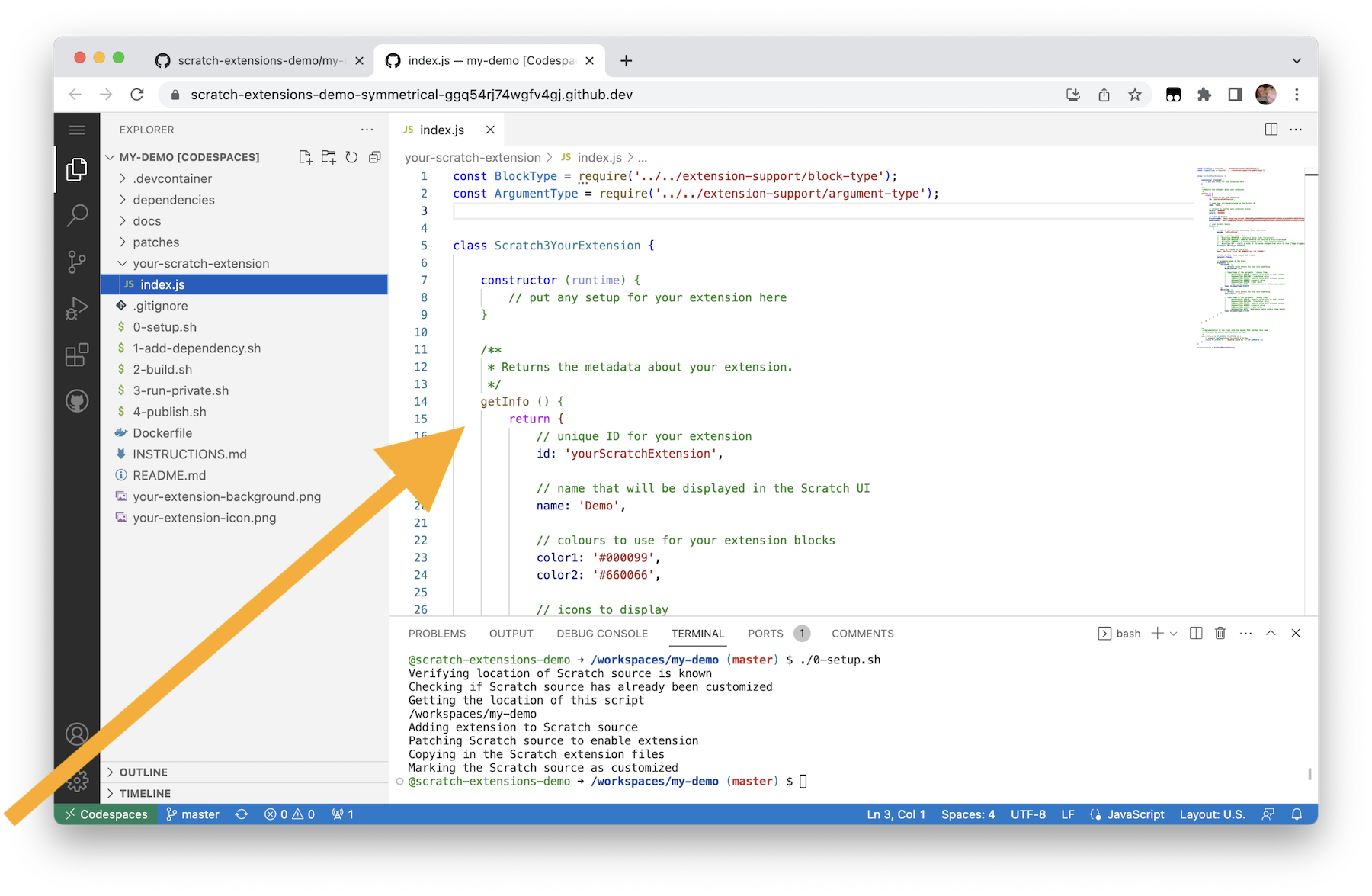Open the terminal profile dropdown

(x=1172, y=633)
